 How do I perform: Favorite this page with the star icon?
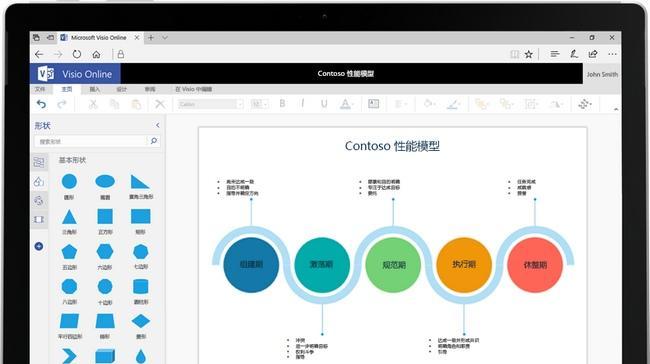pos(529,54)
